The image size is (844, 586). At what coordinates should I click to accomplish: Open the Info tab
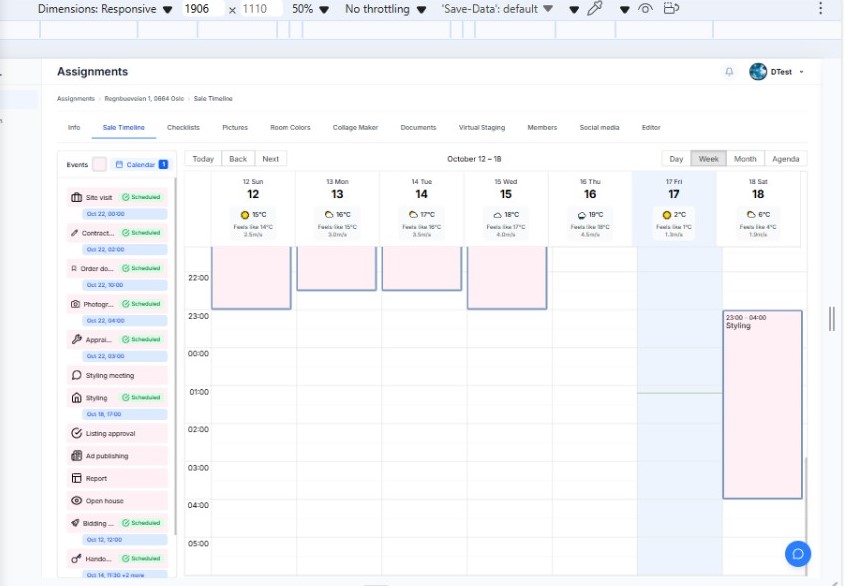pyautogui.click(x=74, y=128)
